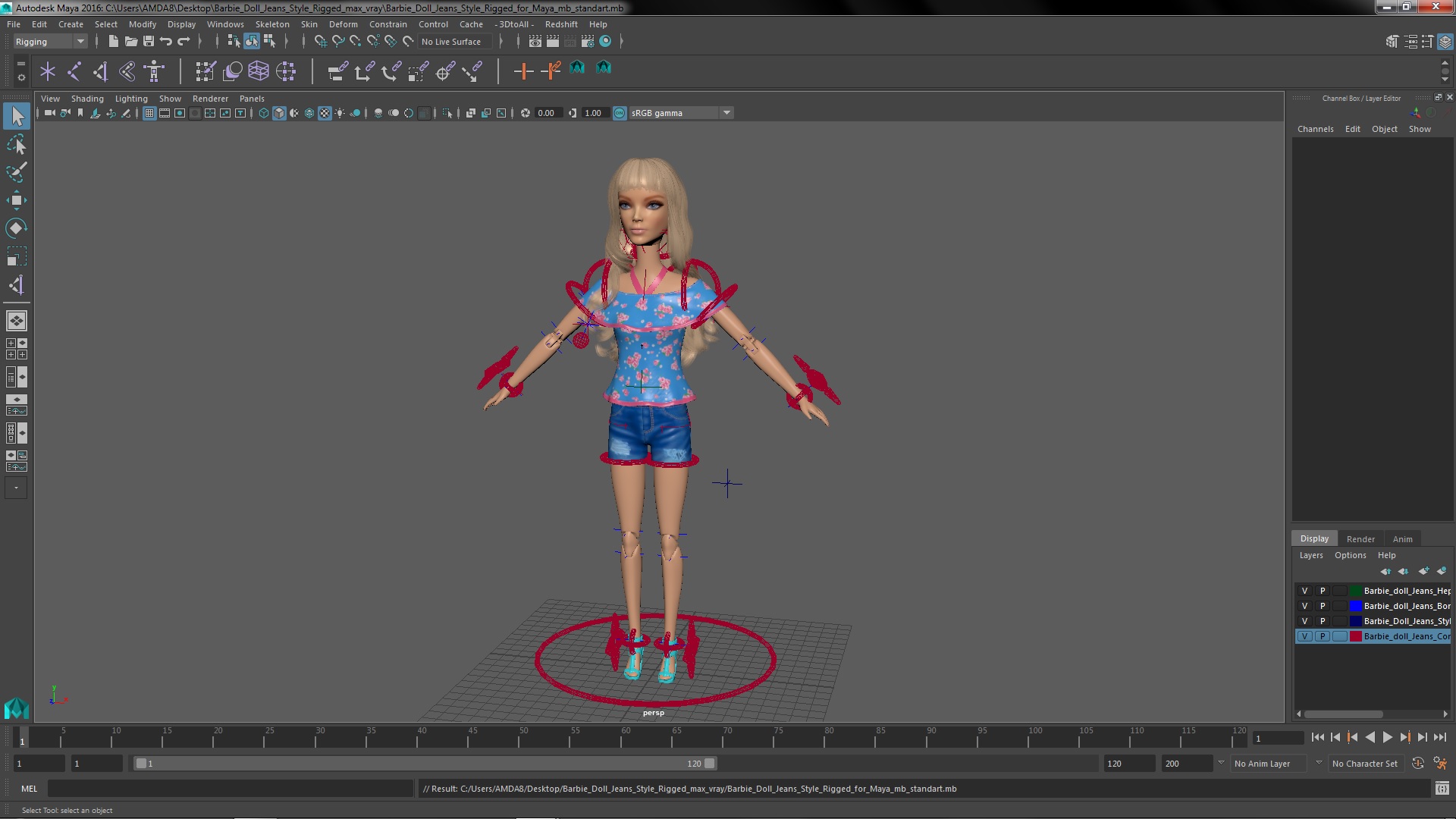Screen dimensions: 1456x819
Task: Click the Create Joint shelf icon
Action: [74, 71]
